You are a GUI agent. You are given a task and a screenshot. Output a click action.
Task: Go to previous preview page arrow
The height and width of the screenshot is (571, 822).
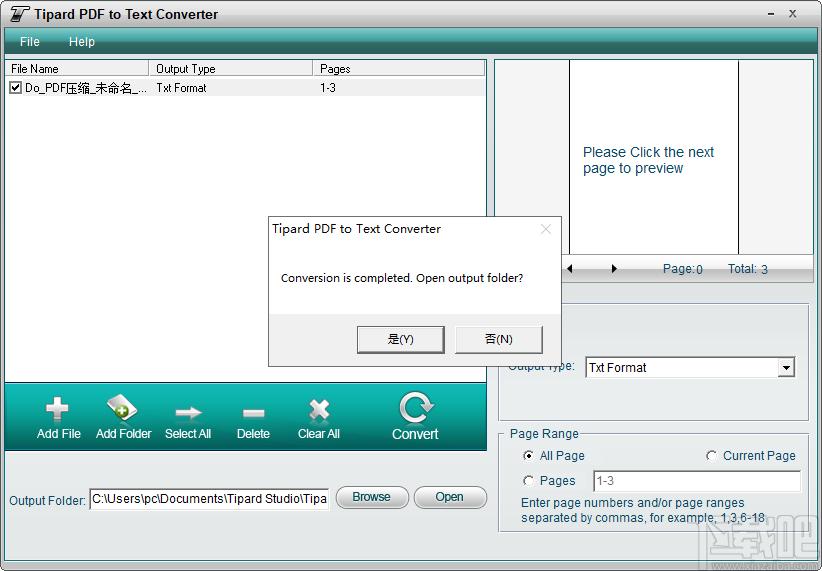pos(570,268)
